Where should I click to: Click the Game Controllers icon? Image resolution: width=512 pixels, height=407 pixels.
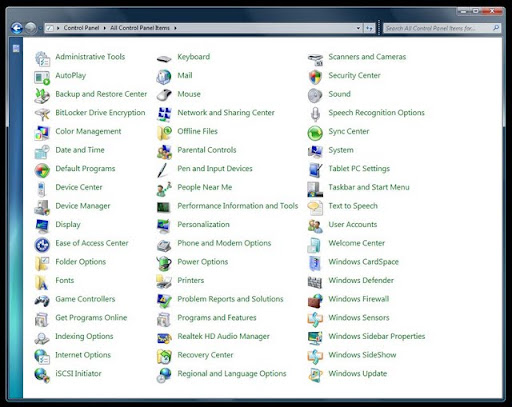(x=42, y=301)
